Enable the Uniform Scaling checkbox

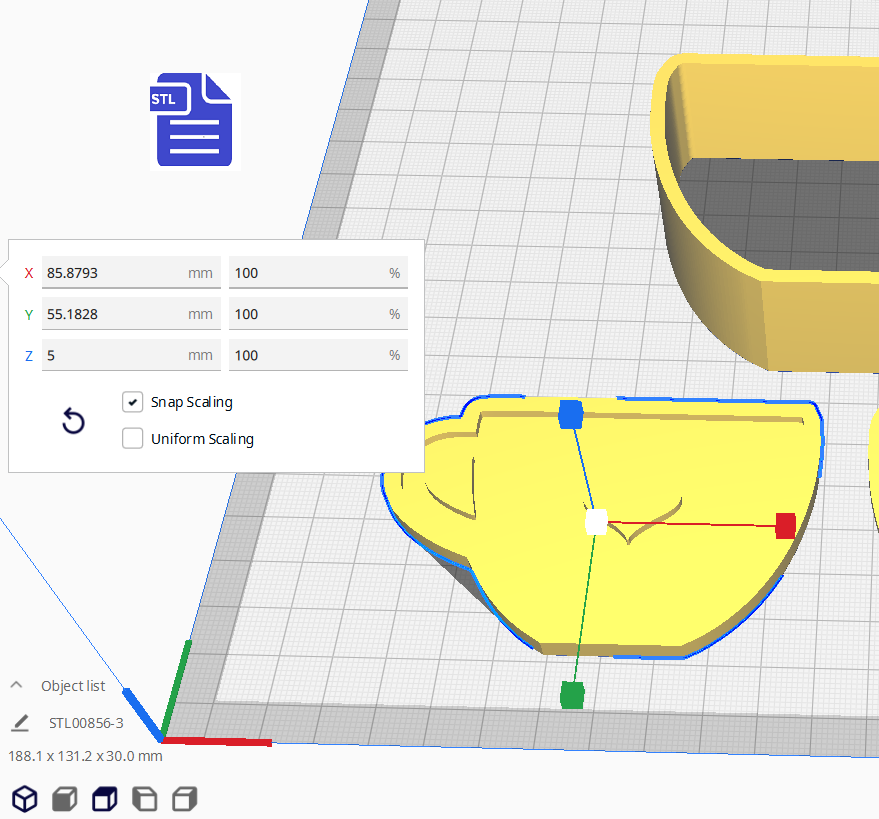click(x=133, y=438)
